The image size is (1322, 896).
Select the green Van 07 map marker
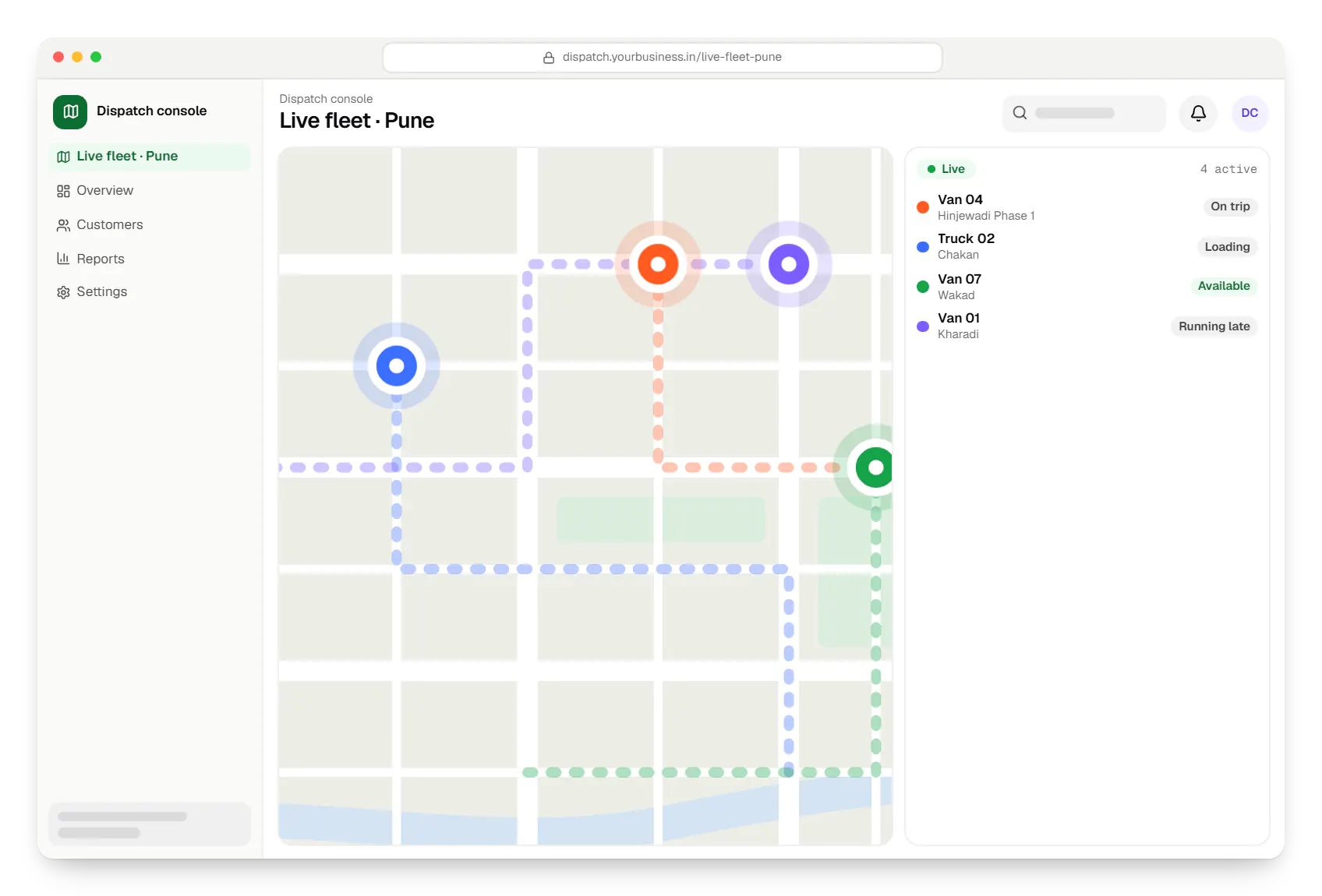(x=875, y=467)
